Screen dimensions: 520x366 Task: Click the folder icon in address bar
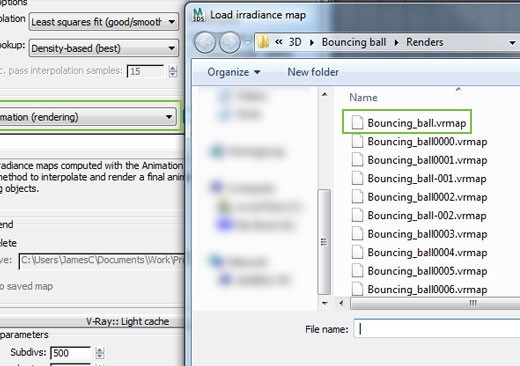pos(263,42)
